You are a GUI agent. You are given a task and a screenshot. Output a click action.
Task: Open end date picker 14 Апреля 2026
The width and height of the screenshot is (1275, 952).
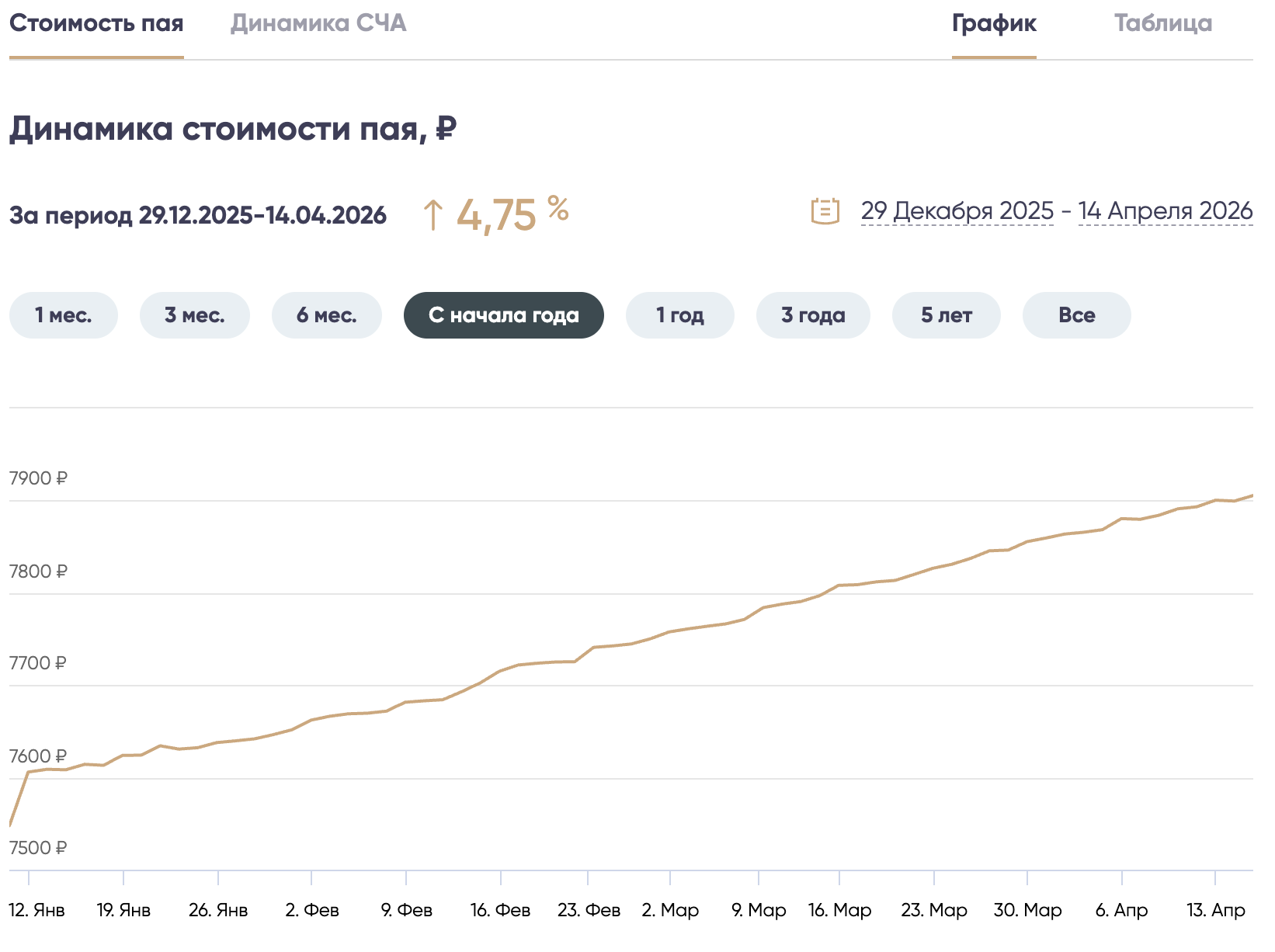(x=1165, y=211)
